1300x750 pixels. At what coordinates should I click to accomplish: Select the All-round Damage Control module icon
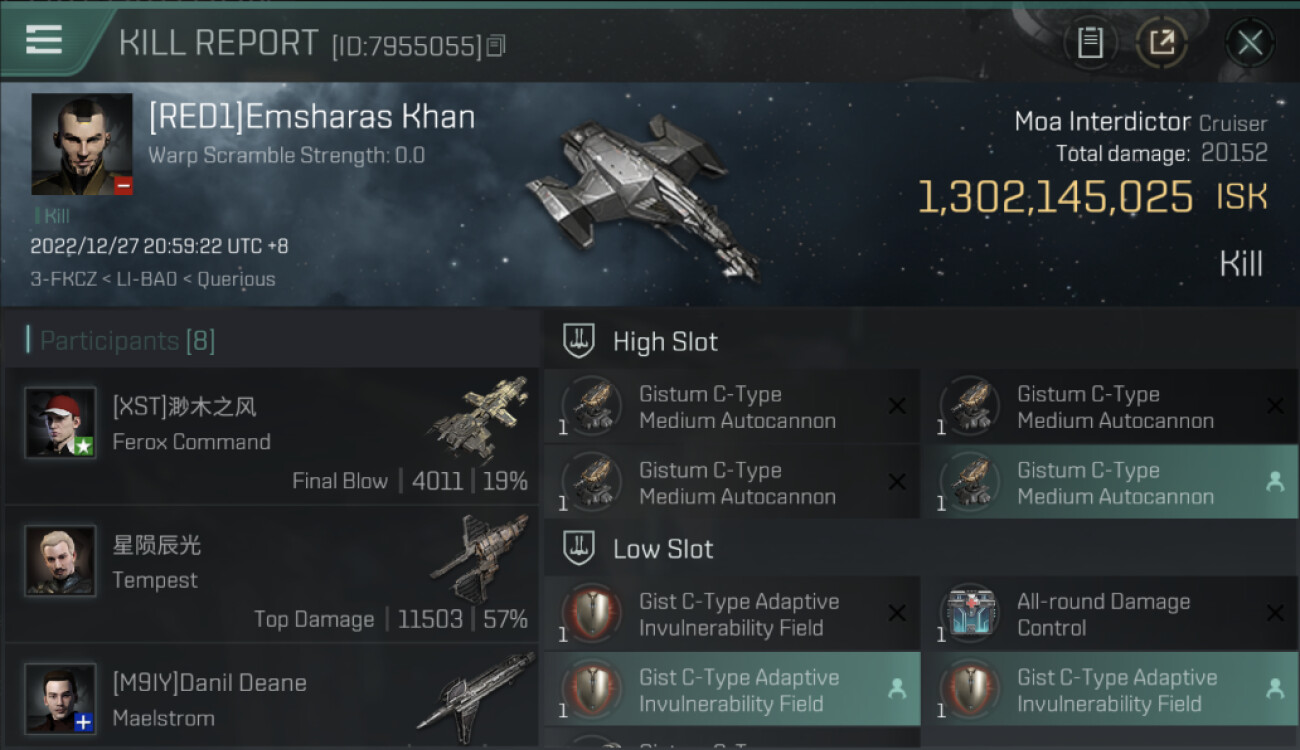[970, 613]
